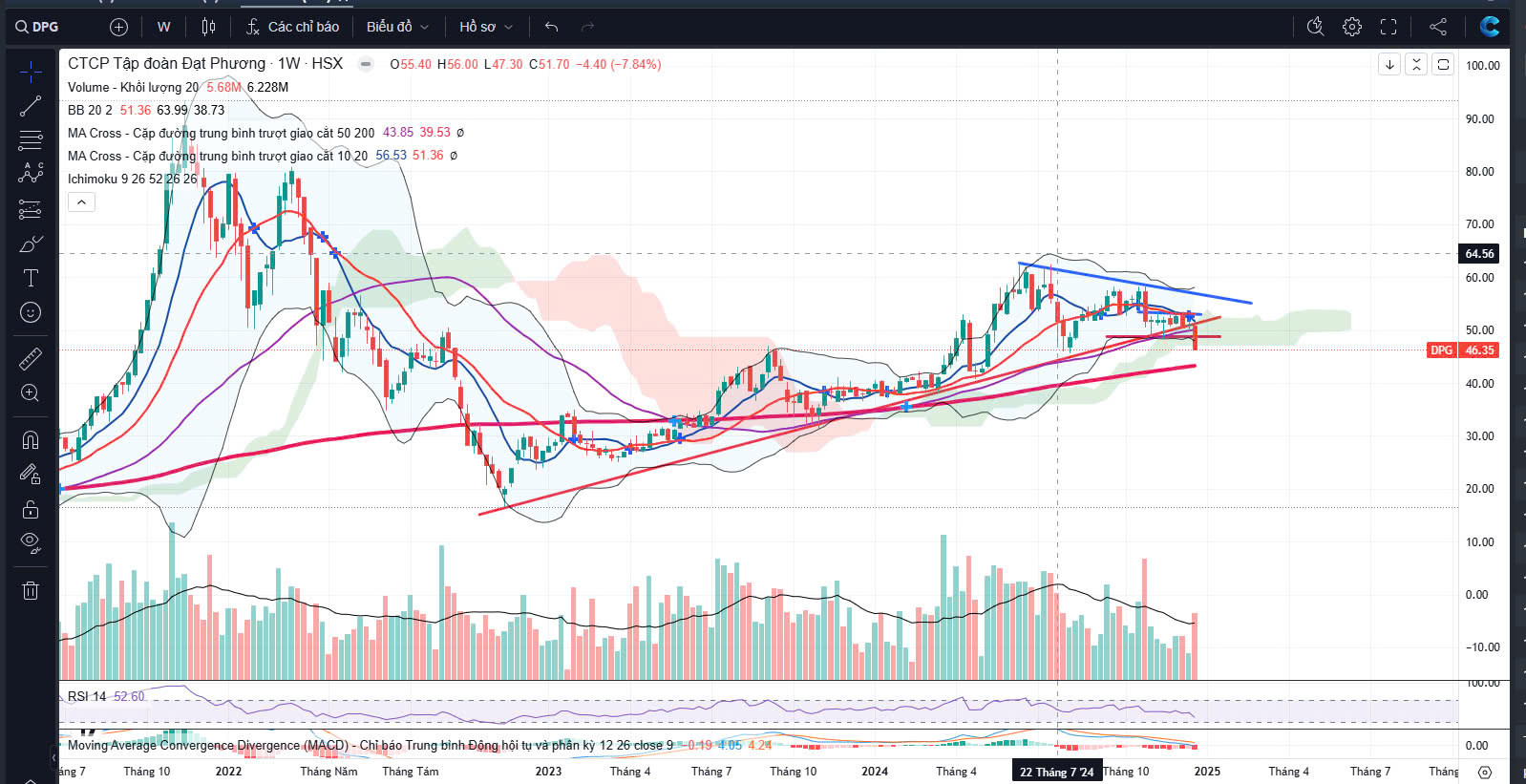The width and height of the screenshot is (1526, 784).
Task: Expand the Biểu đồ dropdown menu
Action: pyautogui.click(x=397, y=27)
